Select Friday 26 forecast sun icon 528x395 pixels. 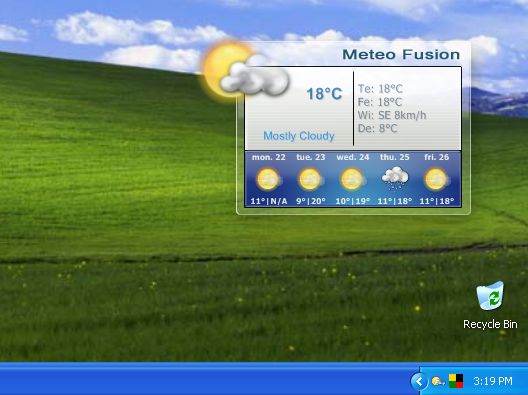point(437,179)
